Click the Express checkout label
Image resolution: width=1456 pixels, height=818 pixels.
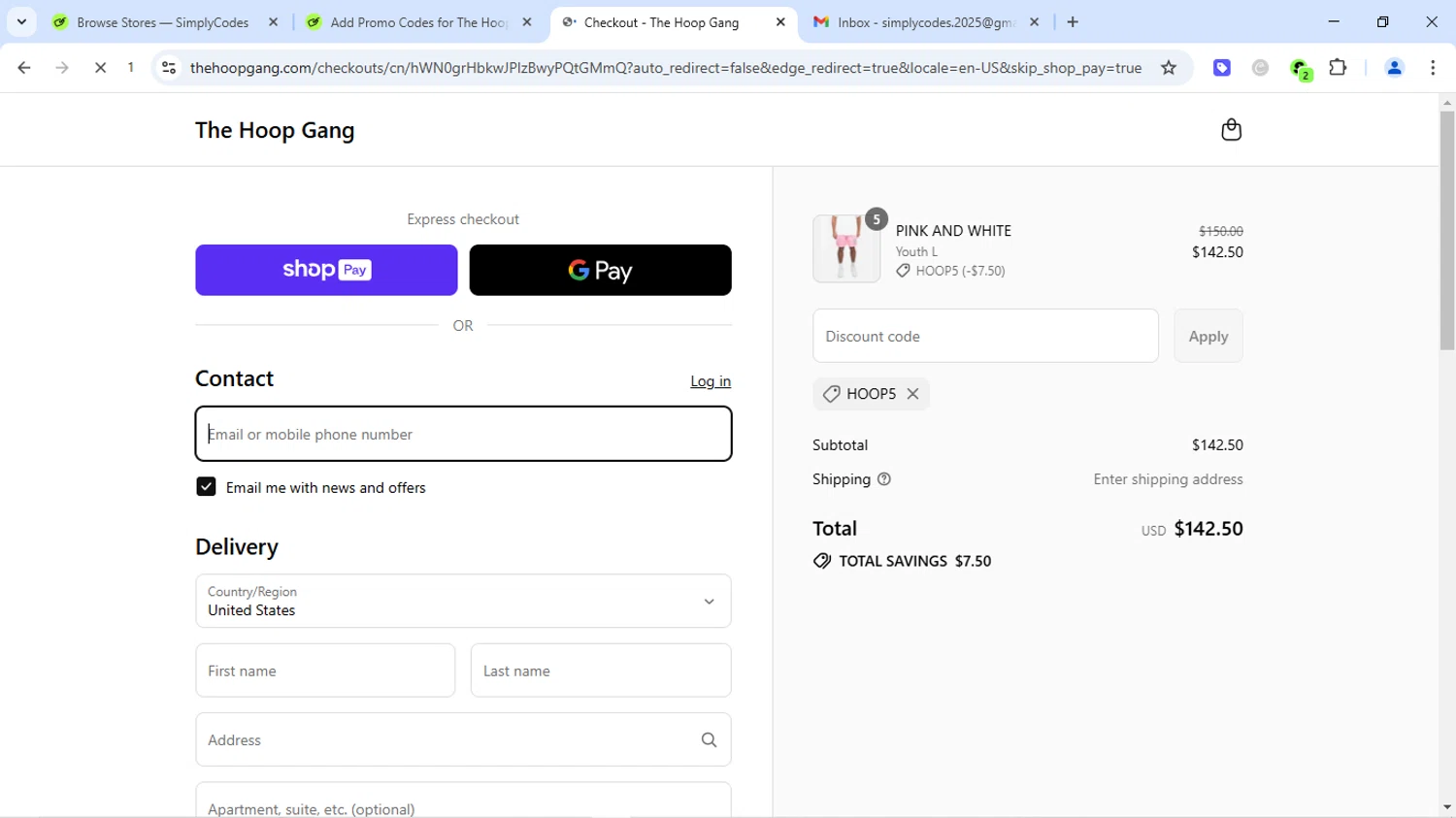point(463,219)
